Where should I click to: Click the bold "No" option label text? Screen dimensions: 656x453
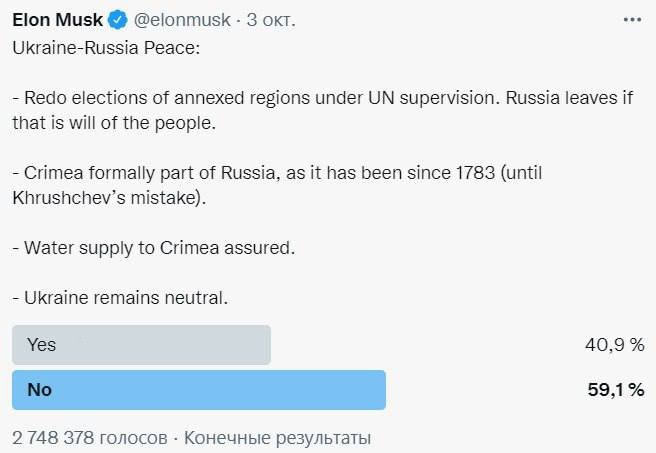pos(39,390)
